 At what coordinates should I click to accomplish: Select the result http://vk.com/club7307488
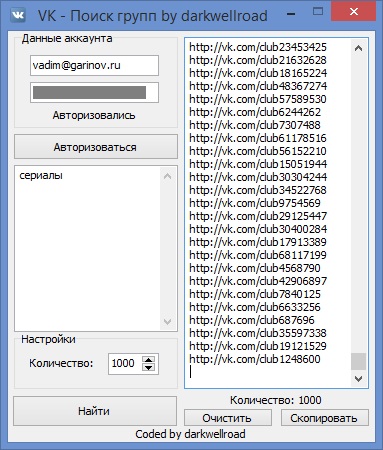(255, 125)
